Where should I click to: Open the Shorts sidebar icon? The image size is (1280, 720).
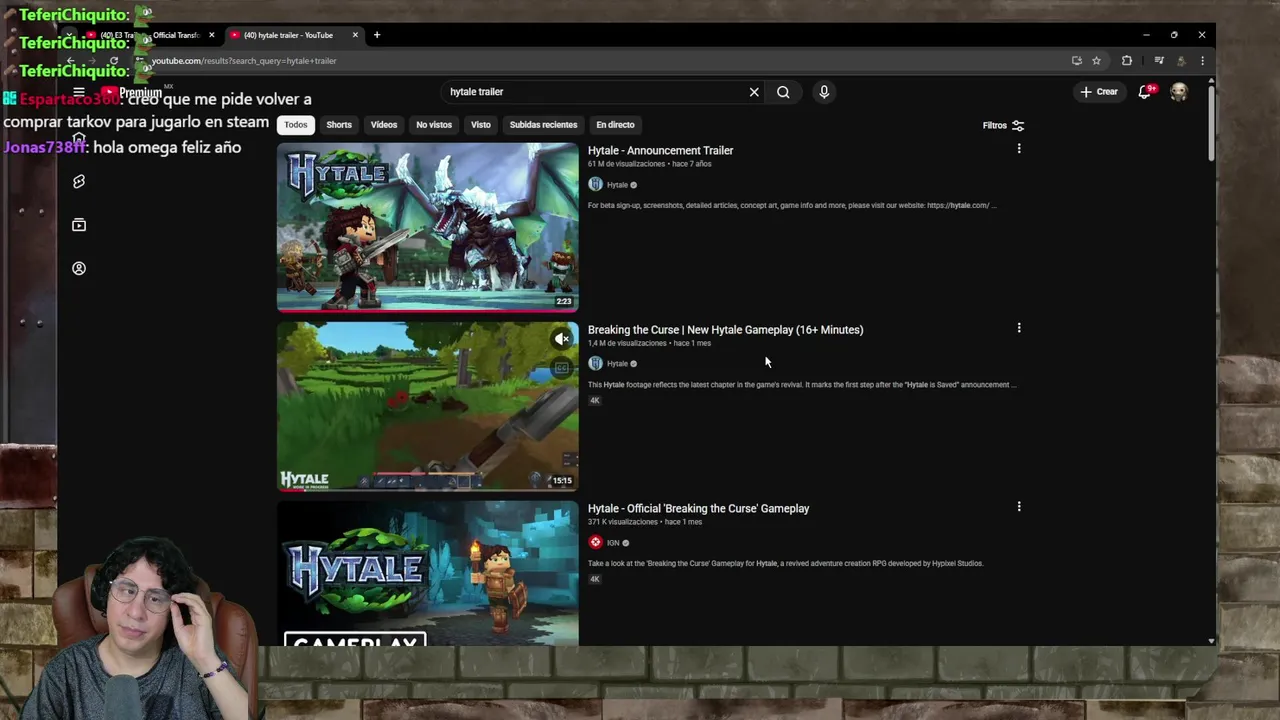pos(79,182)
